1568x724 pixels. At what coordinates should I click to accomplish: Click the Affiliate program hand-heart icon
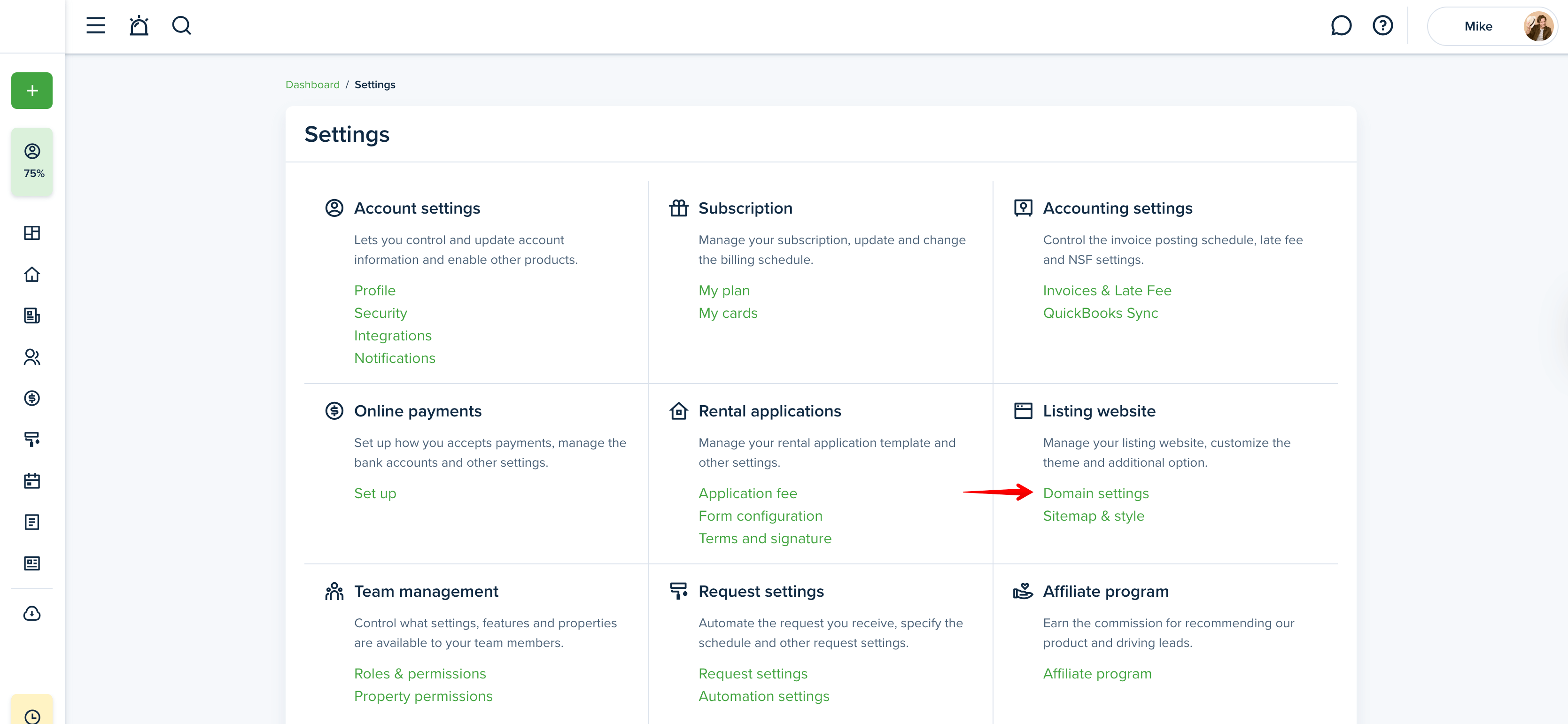point(1023,592)
